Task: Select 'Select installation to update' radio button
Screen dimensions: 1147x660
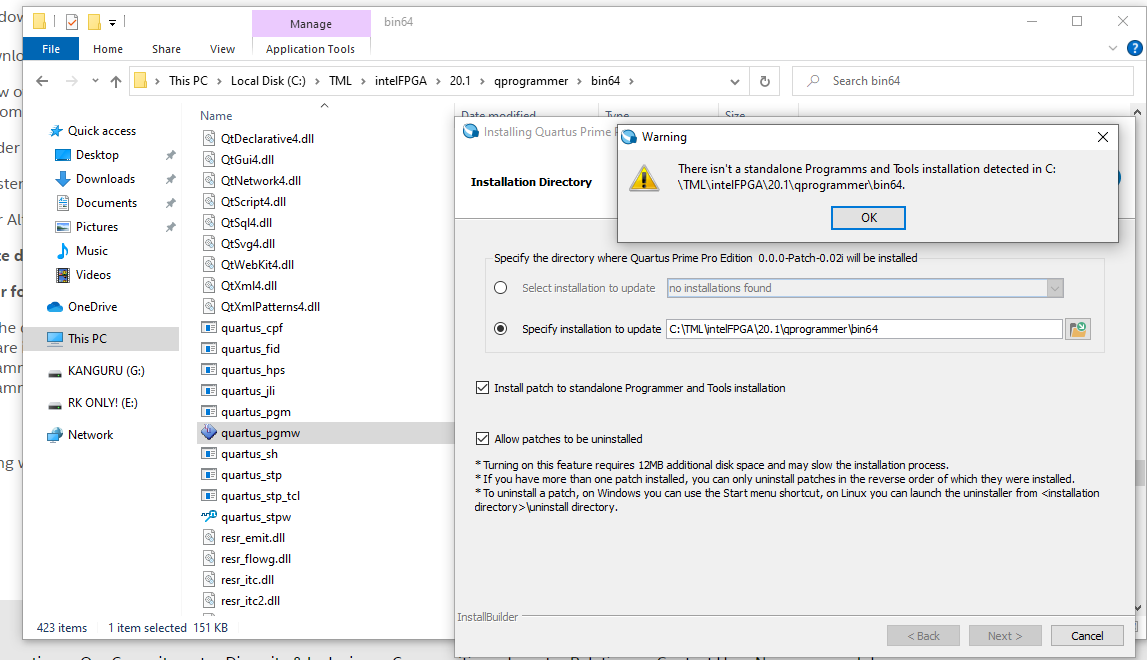Action: (x=500, y=288)
